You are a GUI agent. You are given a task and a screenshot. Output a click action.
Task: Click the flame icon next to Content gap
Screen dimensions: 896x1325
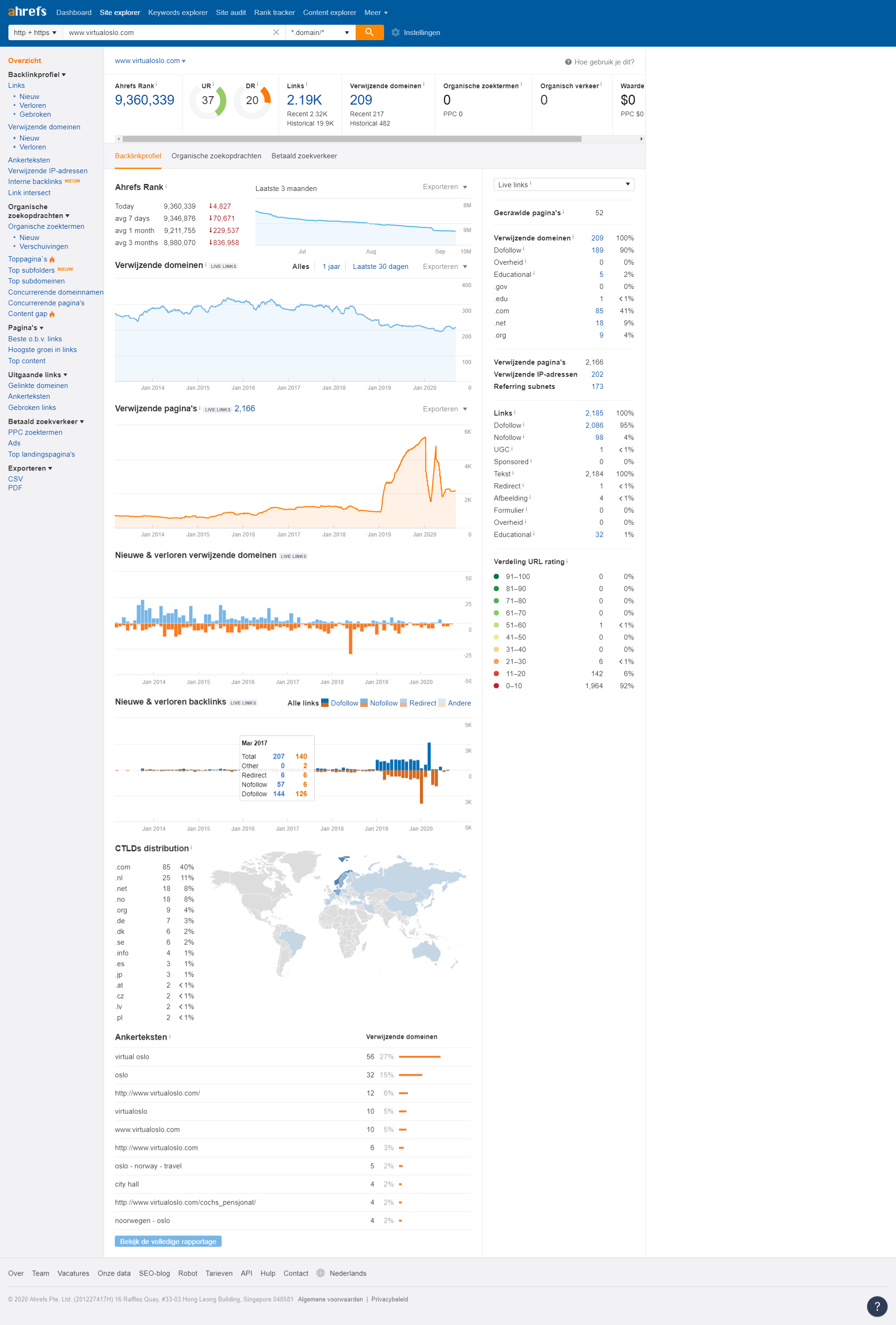coord(52,314)
